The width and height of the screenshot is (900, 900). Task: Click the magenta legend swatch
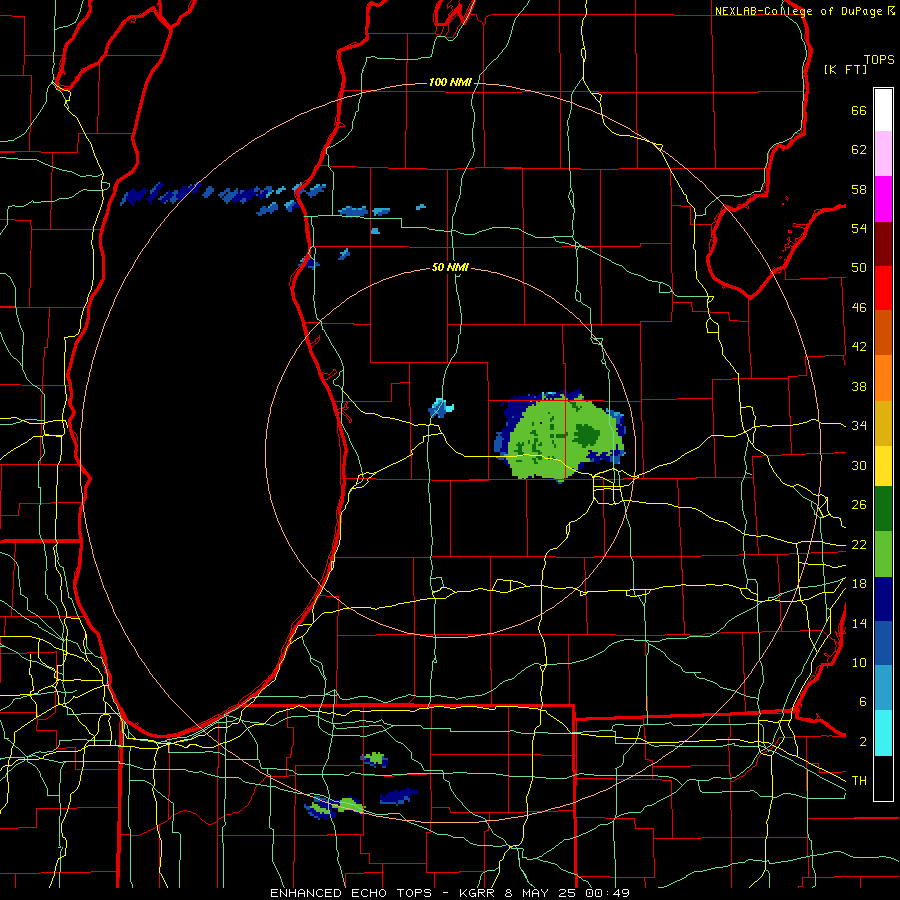click(x=883, y=199)
